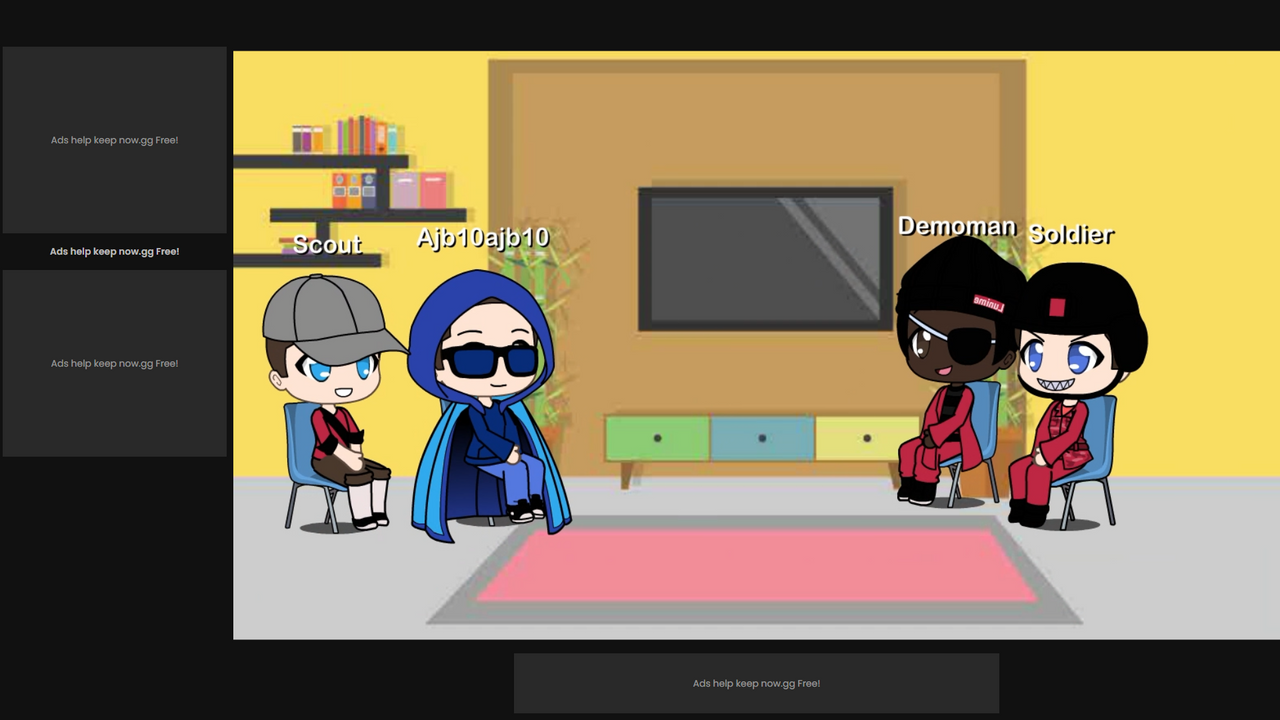Click the pink rug on the floor
The image size is (1280, 720).
[757, 566]
